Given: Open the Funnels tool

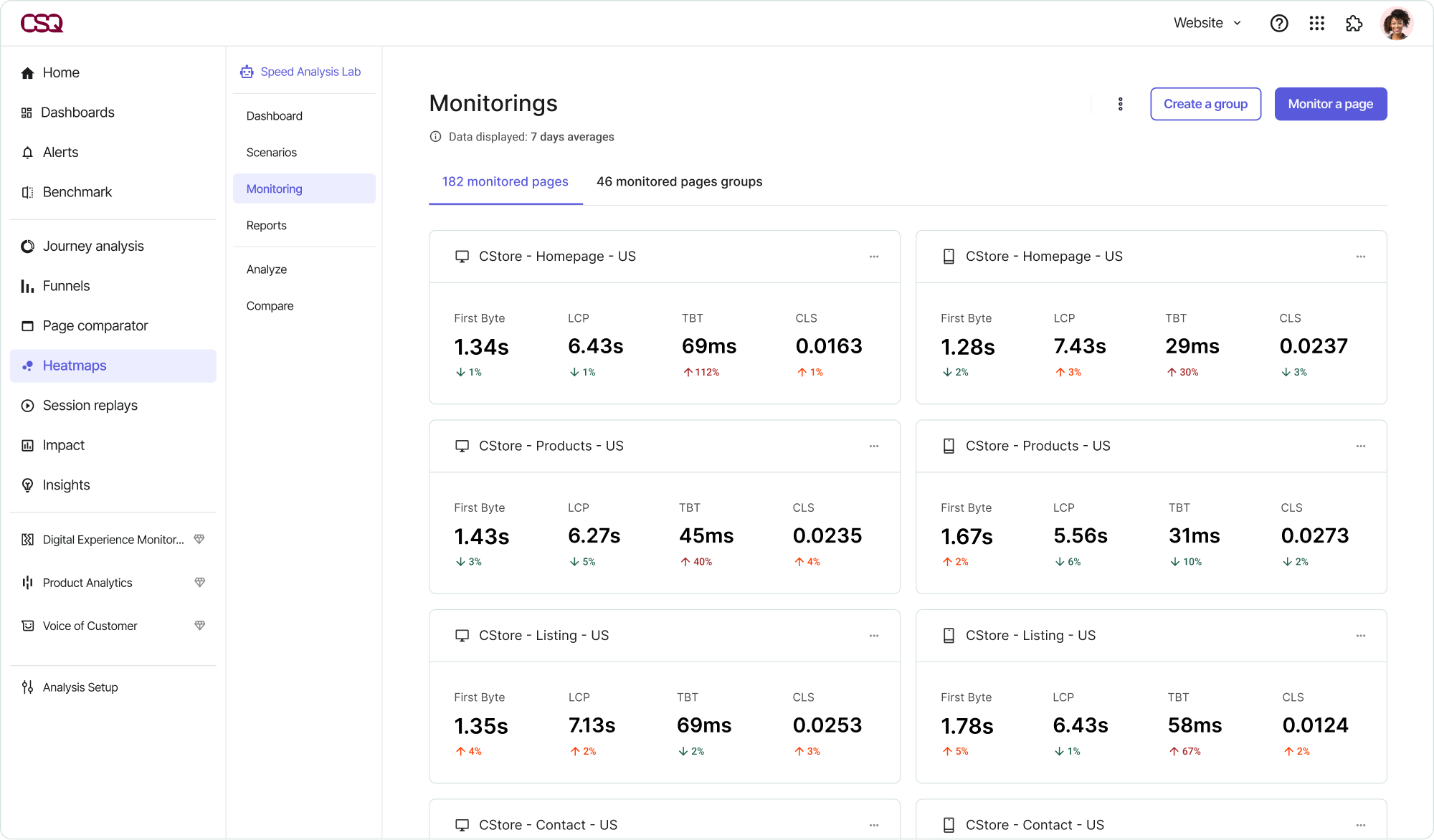Looking at the screenshot, I should pos(66,285).
